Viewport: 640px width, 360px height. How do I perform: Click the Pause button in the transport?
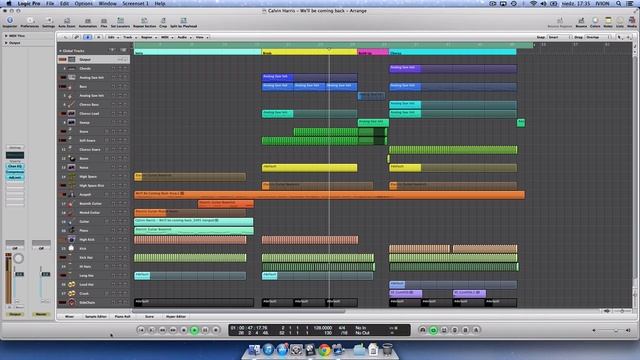pyautogui.click(x=205, y=330)
